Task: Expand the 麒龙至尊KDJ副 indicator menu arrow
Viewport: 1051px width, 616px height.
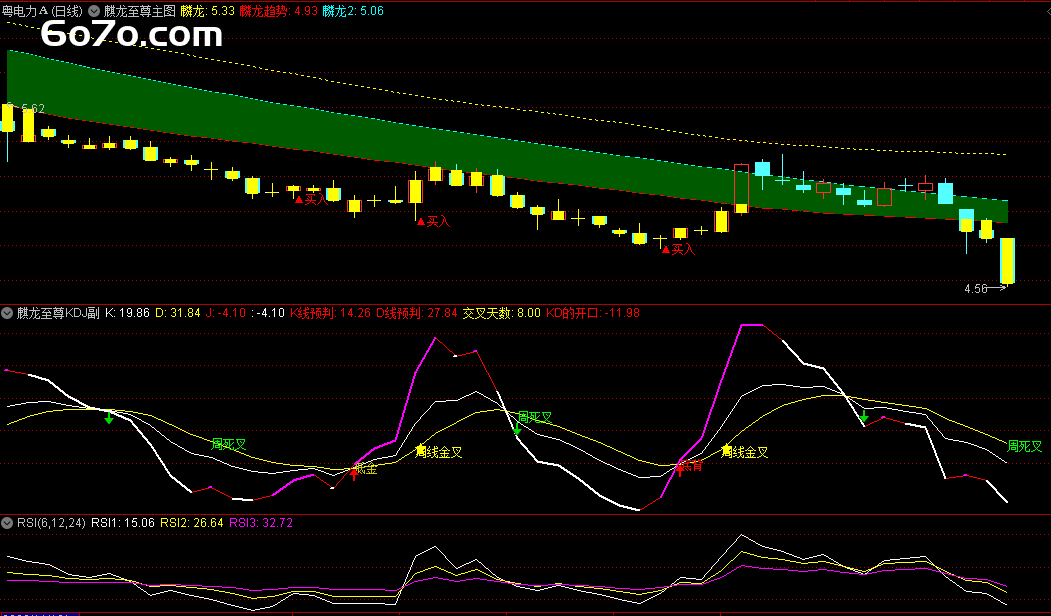Action: click(x=7, y=312)
